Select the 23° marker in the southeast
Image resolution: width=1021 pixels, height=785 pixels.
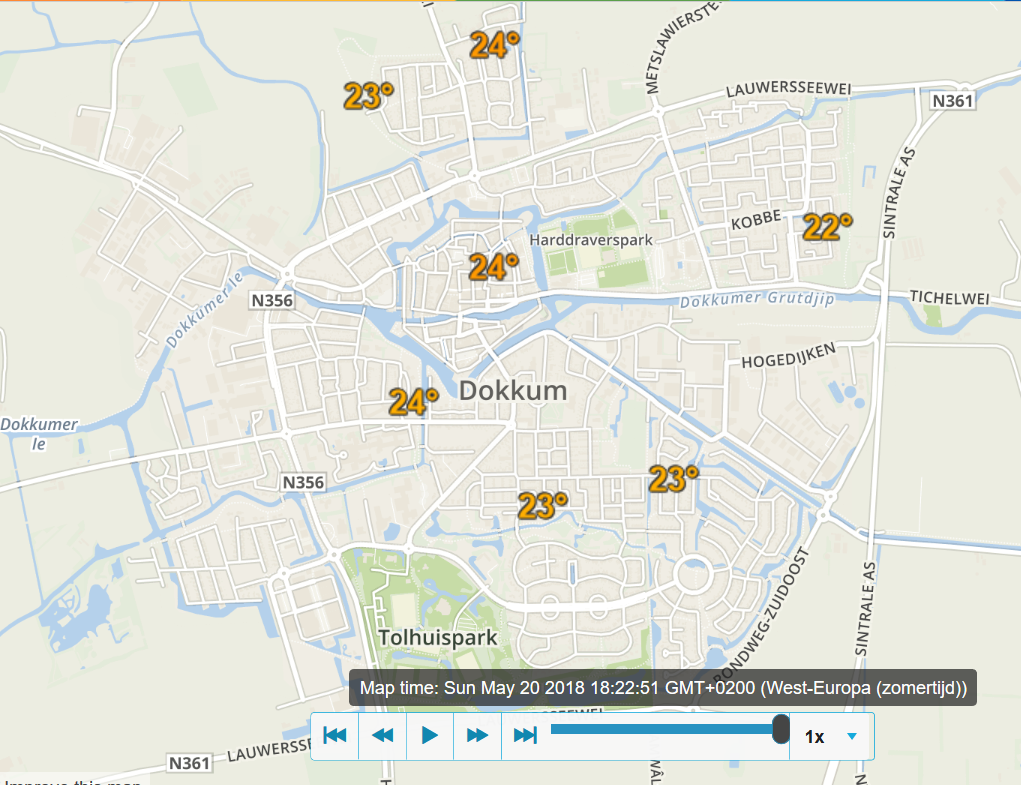coord(673,478)
